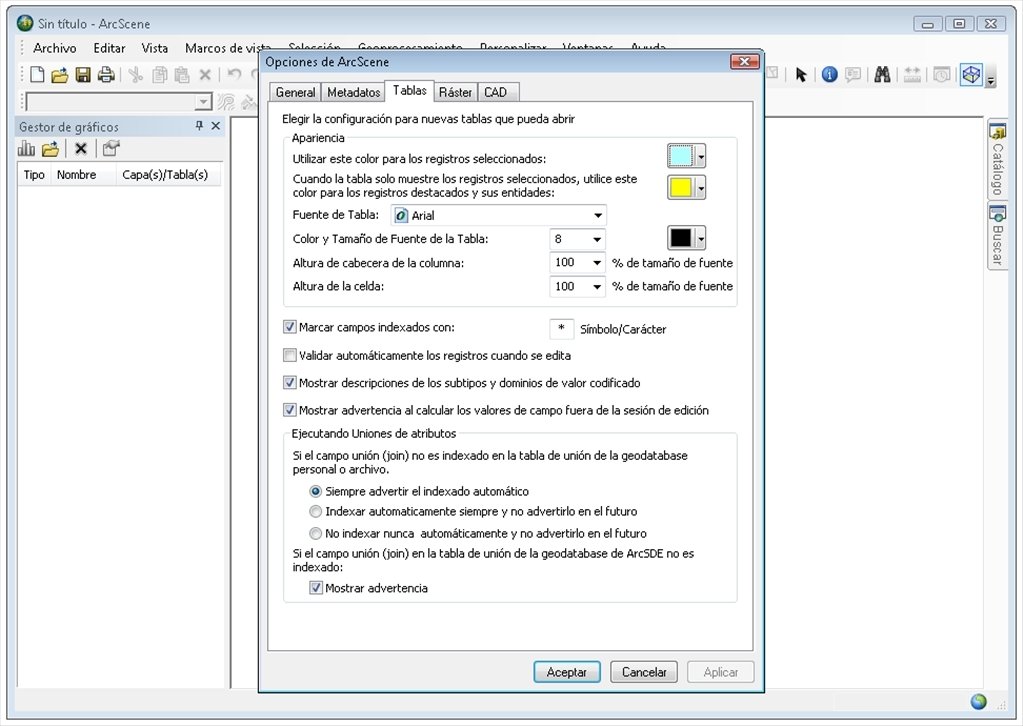This screenshot has width=1023, height=726.
Task: Open the Buscar side panel
Action: [x=997, y=235]
